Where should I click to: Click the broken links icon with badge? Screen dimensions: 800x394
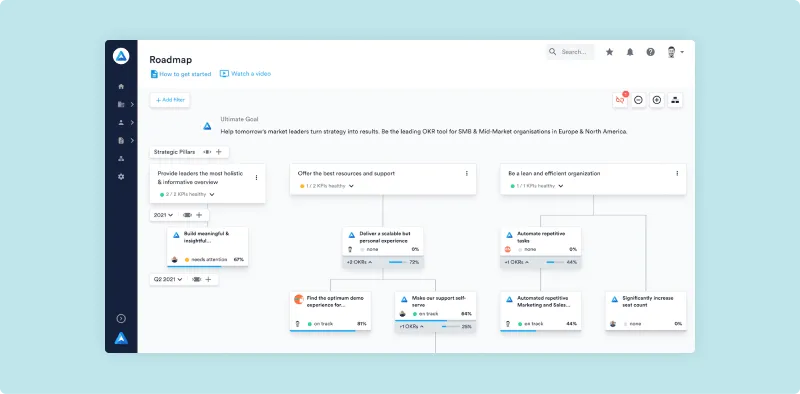pos(620,100)
